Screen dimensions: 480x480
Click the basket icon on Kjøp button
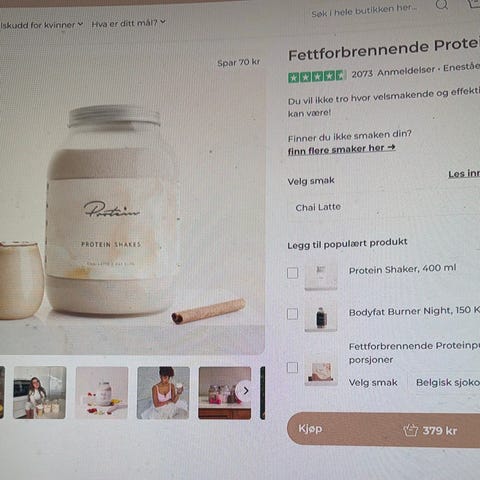click(410, 430)
